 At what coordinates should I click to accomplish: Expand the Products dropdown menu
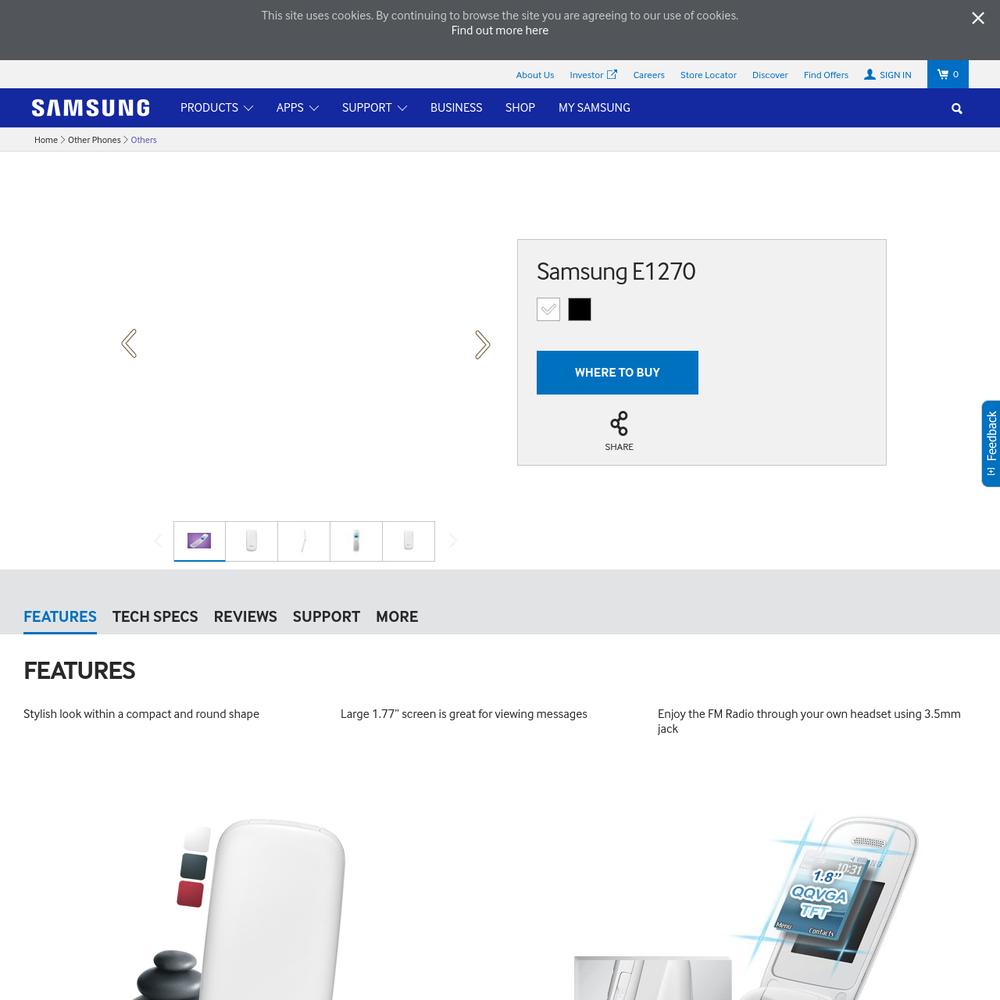click(x=216, y=108)
